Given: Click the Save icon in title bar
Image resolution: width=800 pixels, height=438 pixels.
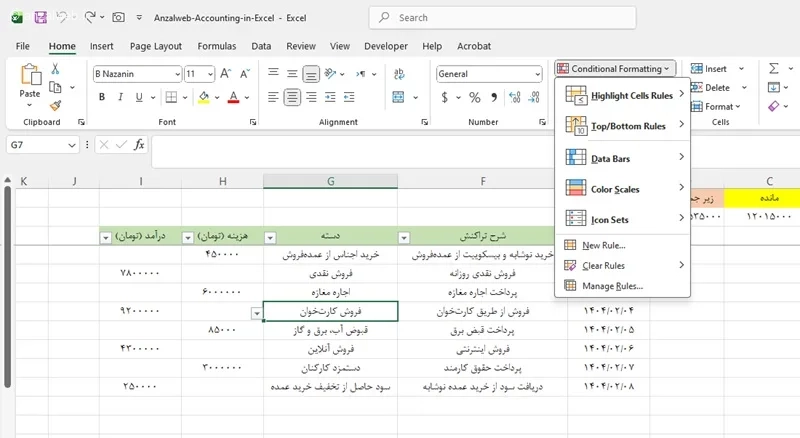Looking at the screenshot, I should 40,17.
